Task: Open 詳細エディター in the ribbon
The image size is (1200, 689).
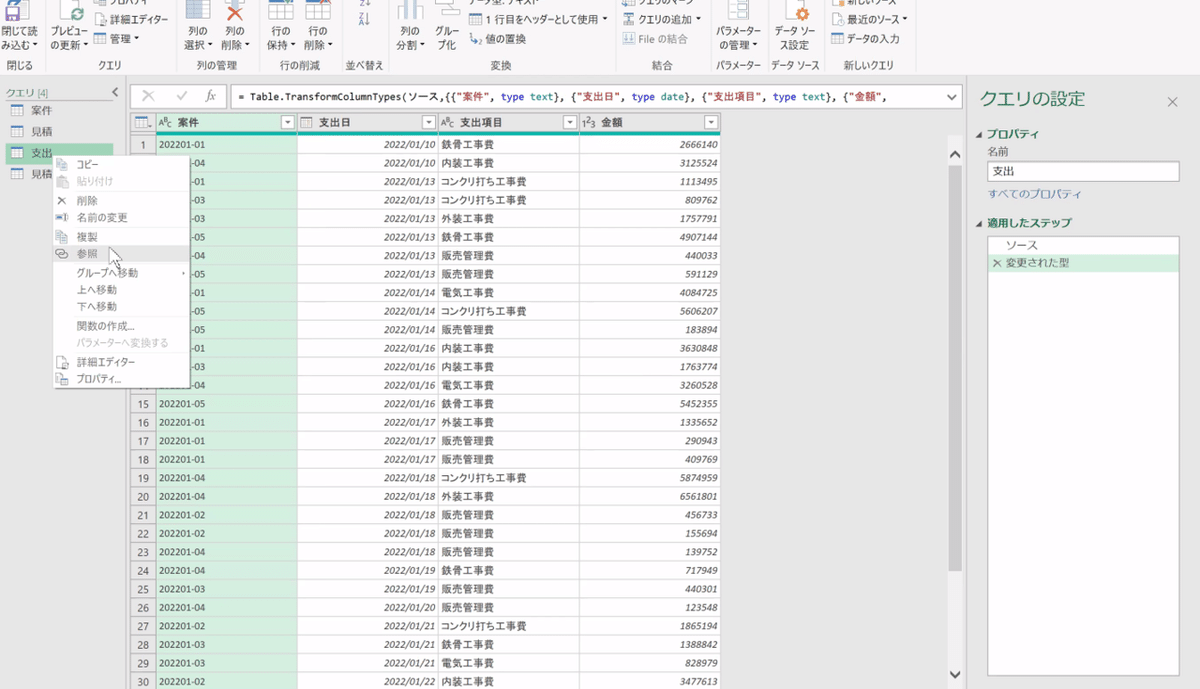Action: (131, 20)
